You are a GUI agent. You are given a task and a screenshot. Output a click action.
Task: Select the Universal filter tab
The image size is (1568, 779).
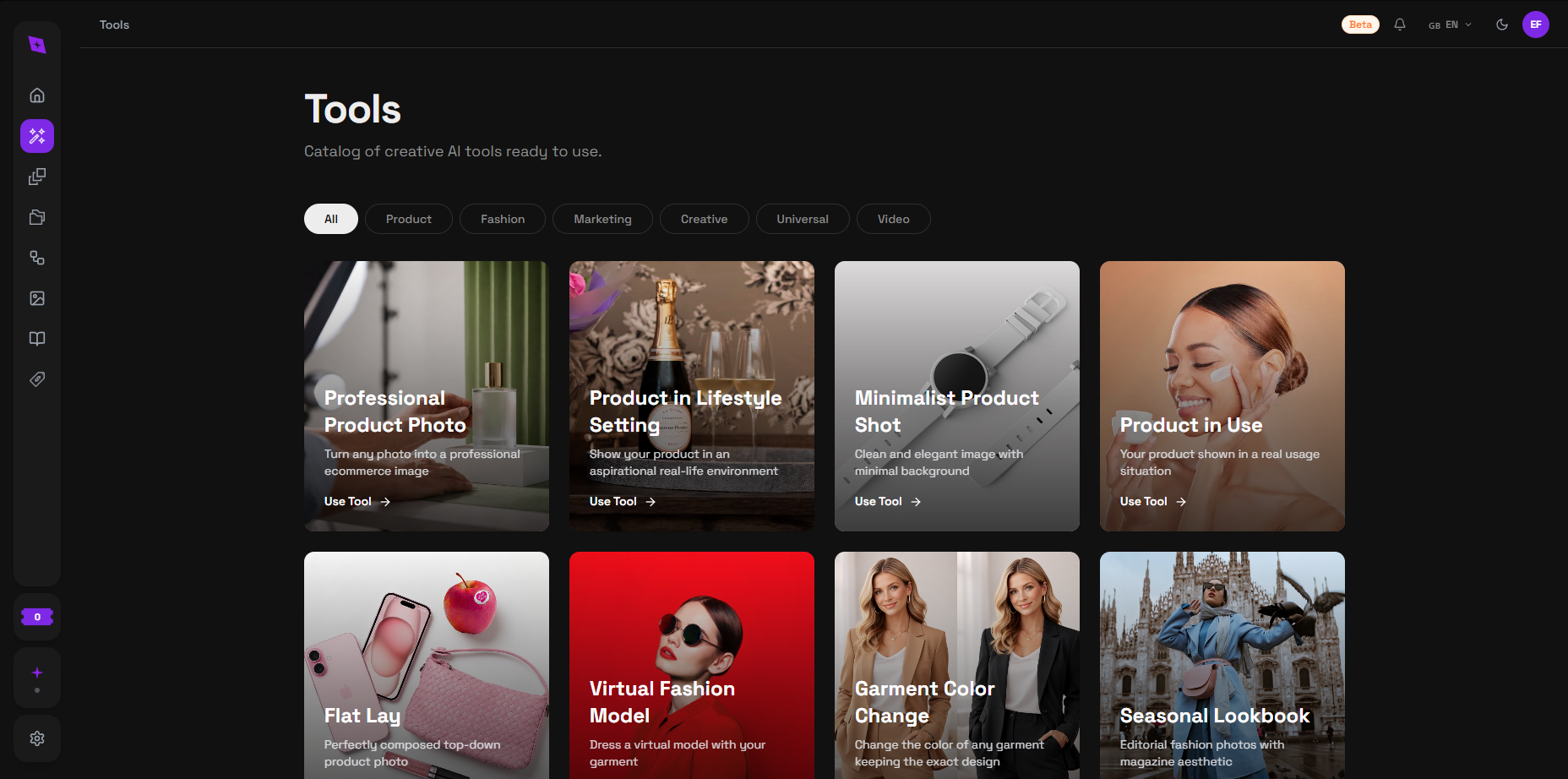(803, 219)
